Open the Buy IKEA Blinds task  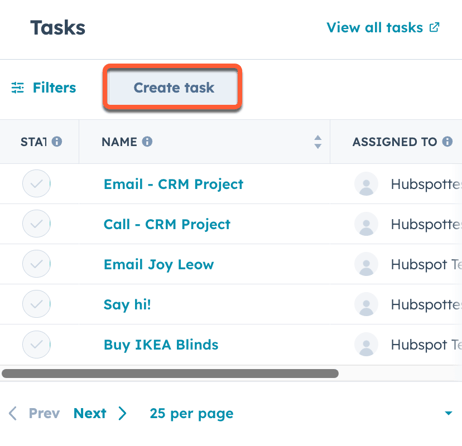[161, 345]
